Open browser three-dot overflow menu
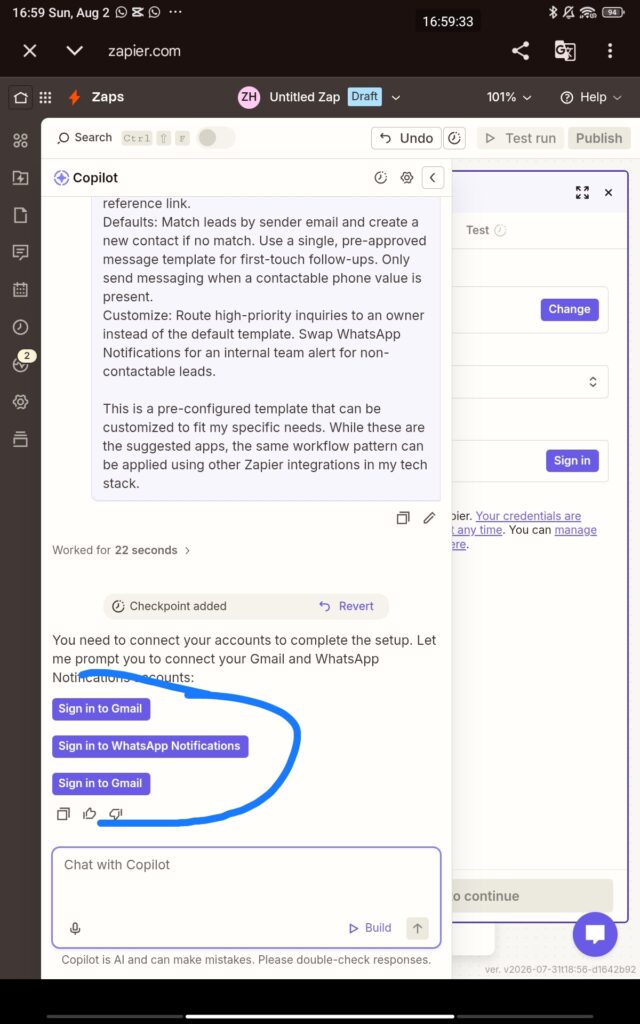640x1024 pixels. point(610,51)
